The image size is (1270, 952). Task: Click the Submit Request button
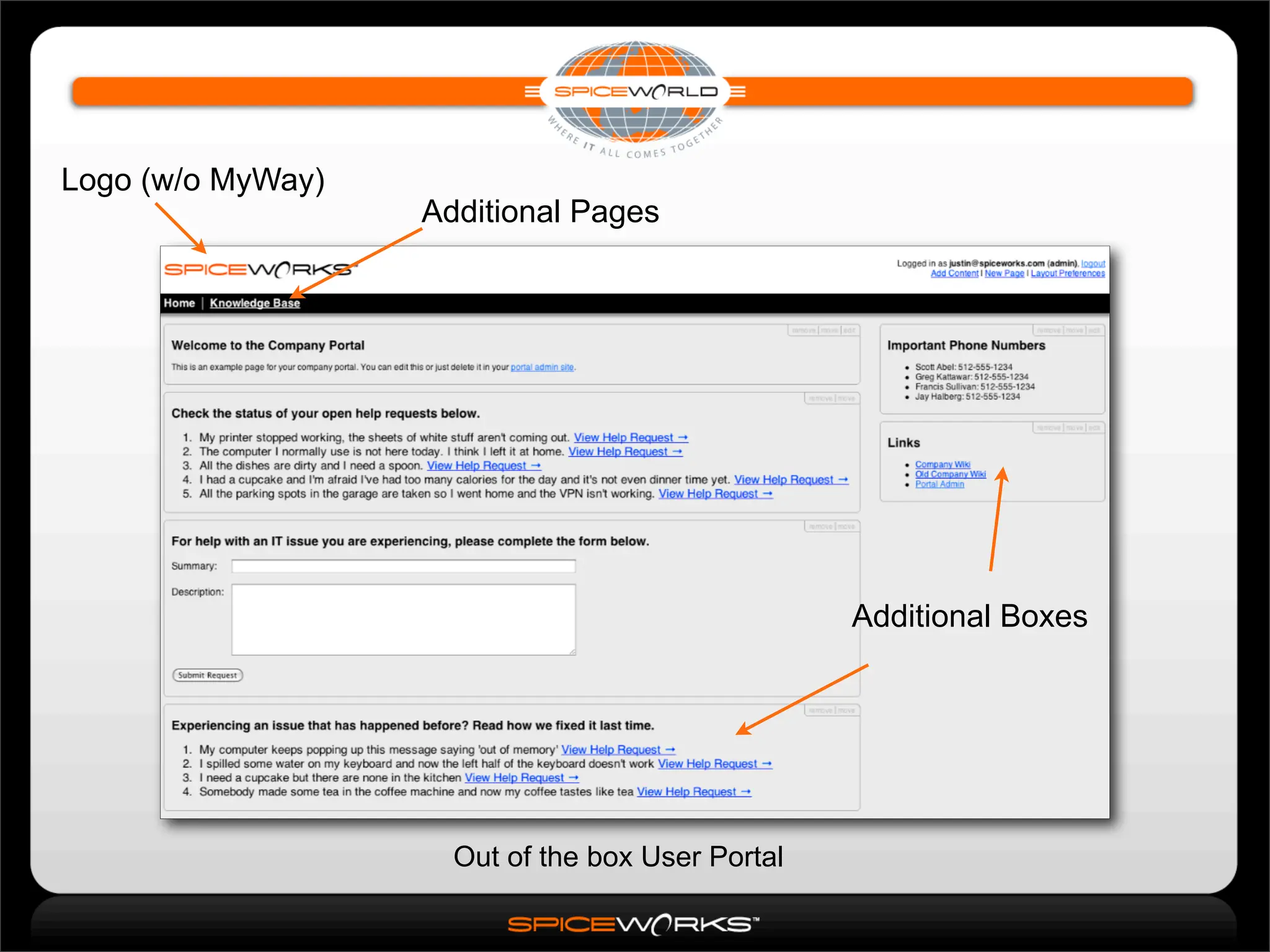207,675
